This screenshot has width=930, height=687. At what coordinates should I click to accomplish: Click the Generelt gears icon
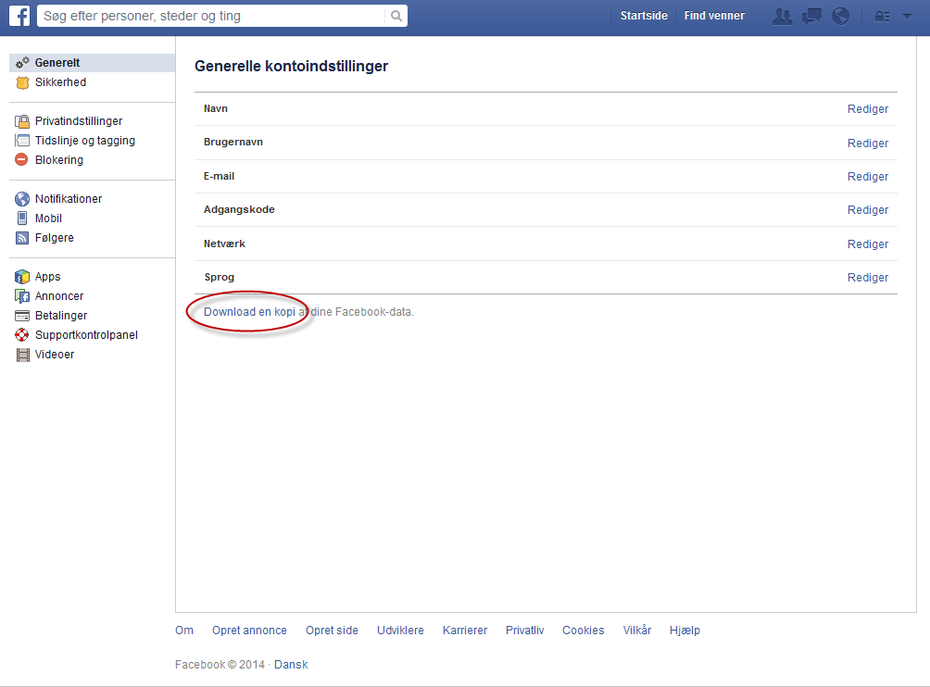point(23,62)
